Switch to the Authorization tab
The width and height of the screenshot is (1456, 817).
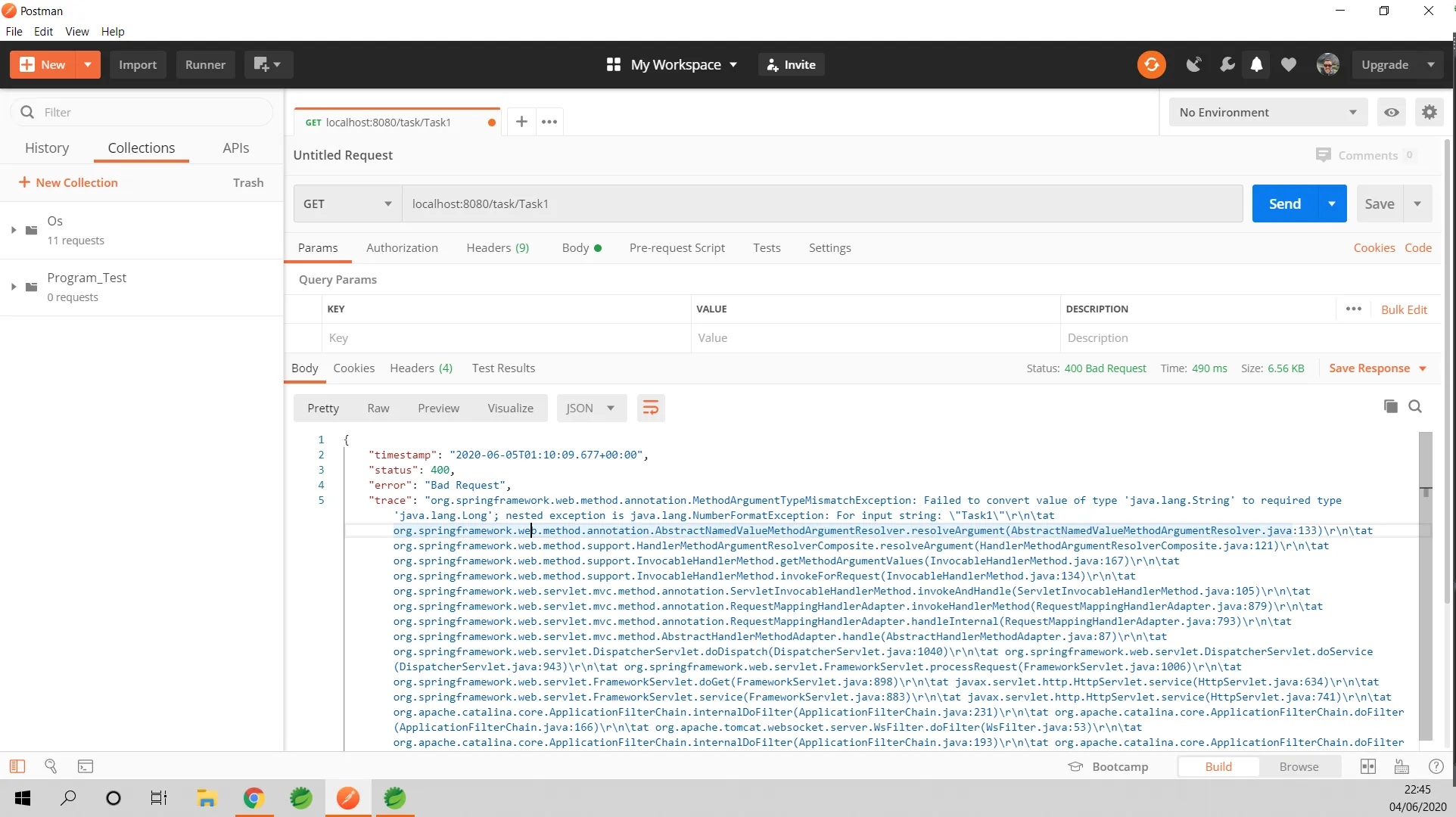[402, 248]
